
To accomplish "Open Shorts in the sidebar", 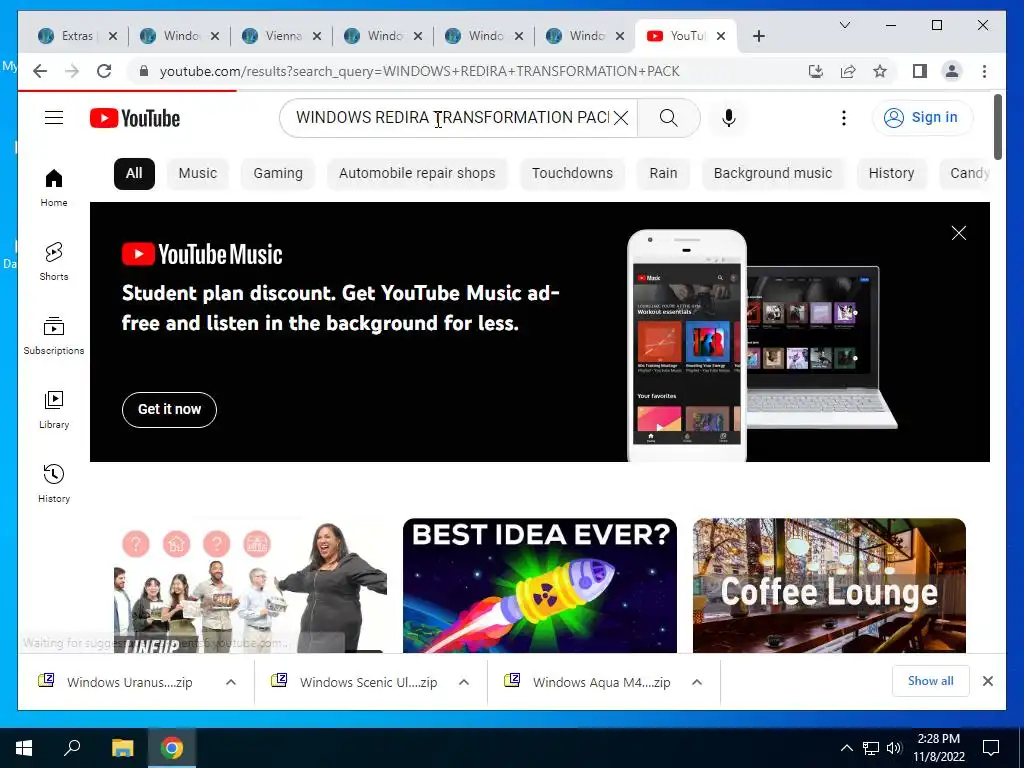I will pos(54,261).
